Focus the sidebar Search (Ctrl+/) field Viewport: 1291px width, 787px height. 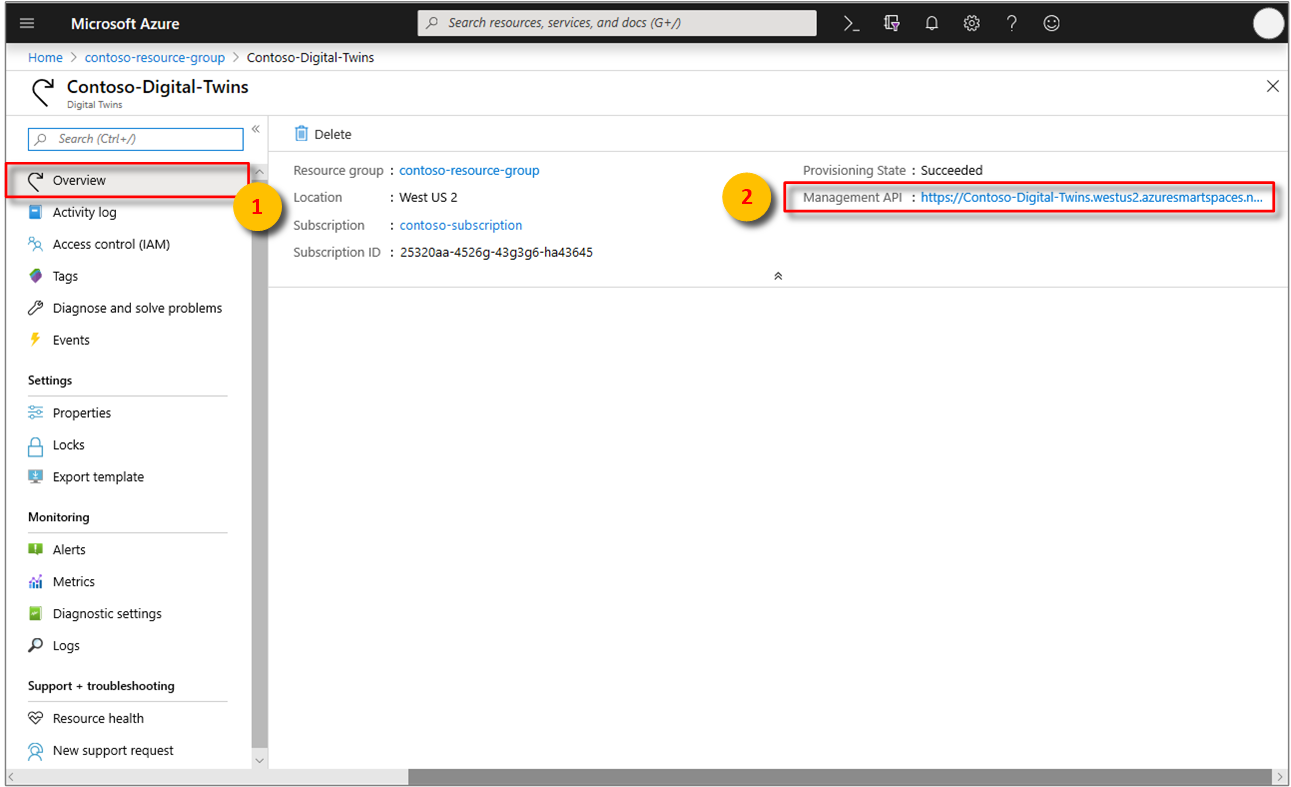point(135,139)
